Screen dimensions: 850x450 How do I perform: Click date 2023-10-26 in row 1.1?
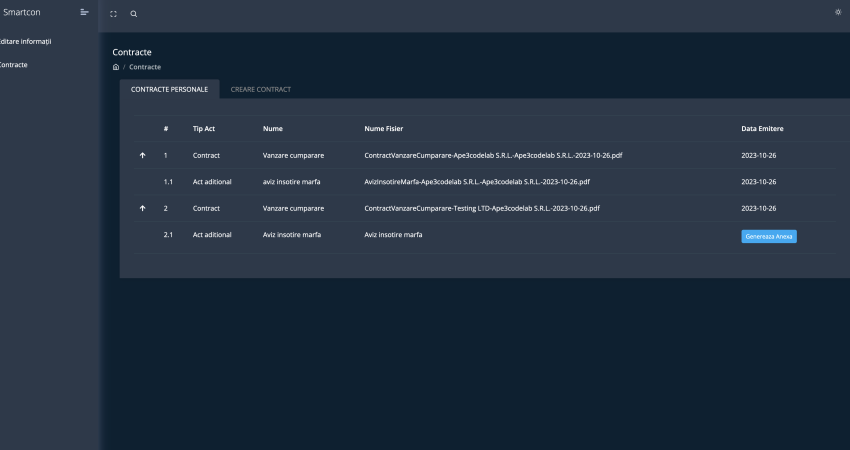coord(758,182)
